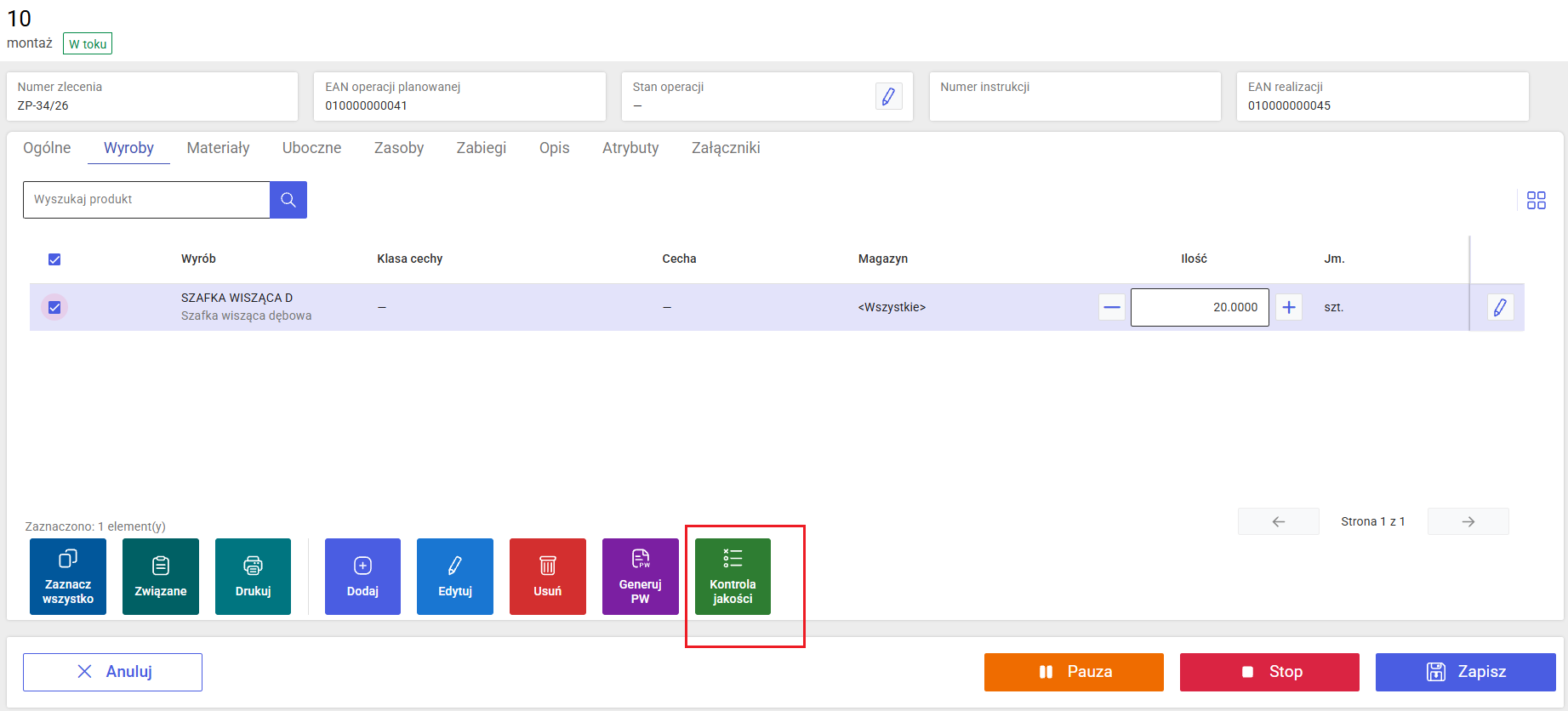Switch to the Zasoby tab

(399, 148)
